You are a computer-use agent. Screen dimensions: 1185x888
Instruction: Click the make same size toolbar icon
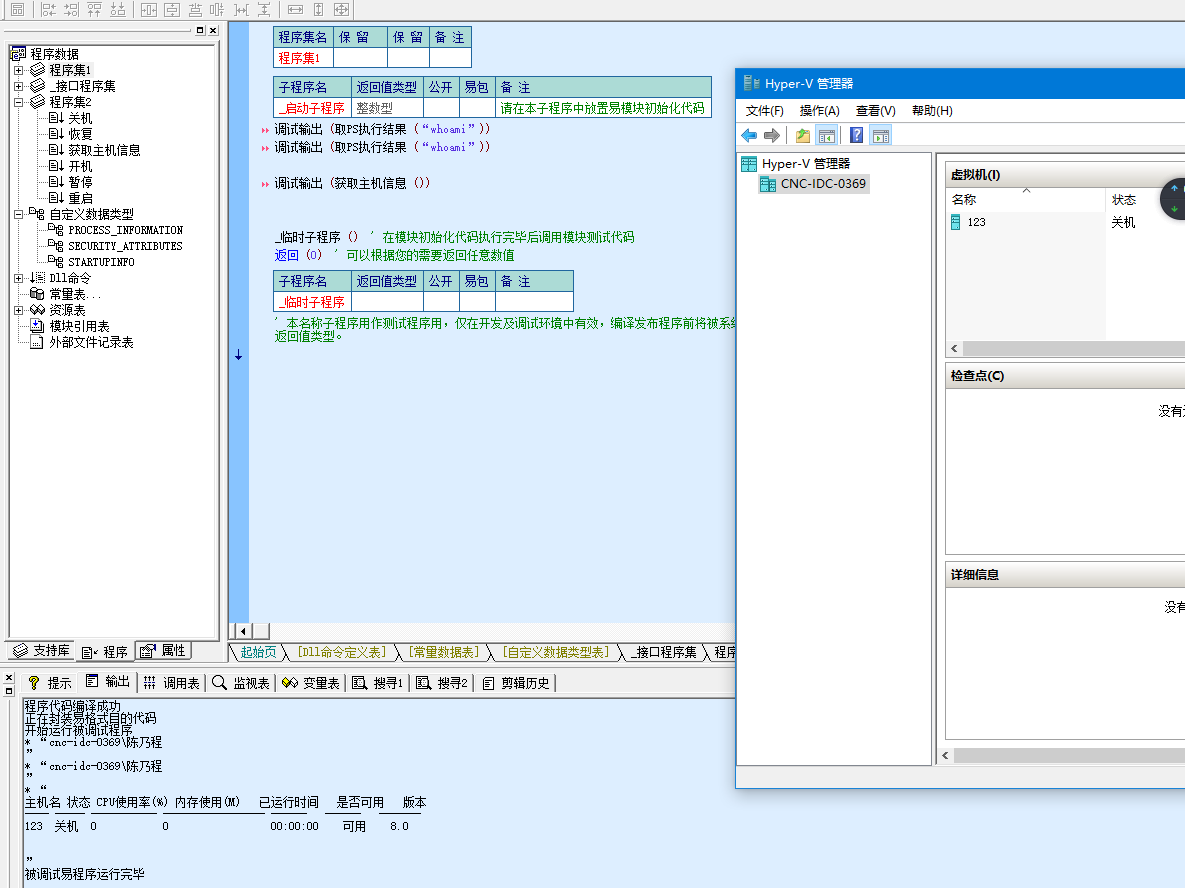pyautogui.click(x=342, y=9)
